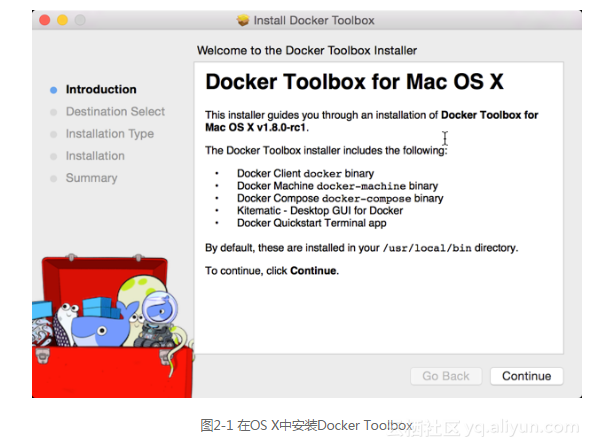The width and height of the screenshot is (590, 448).
Task: Select the Summary step in sidebar
Action: 91,178
